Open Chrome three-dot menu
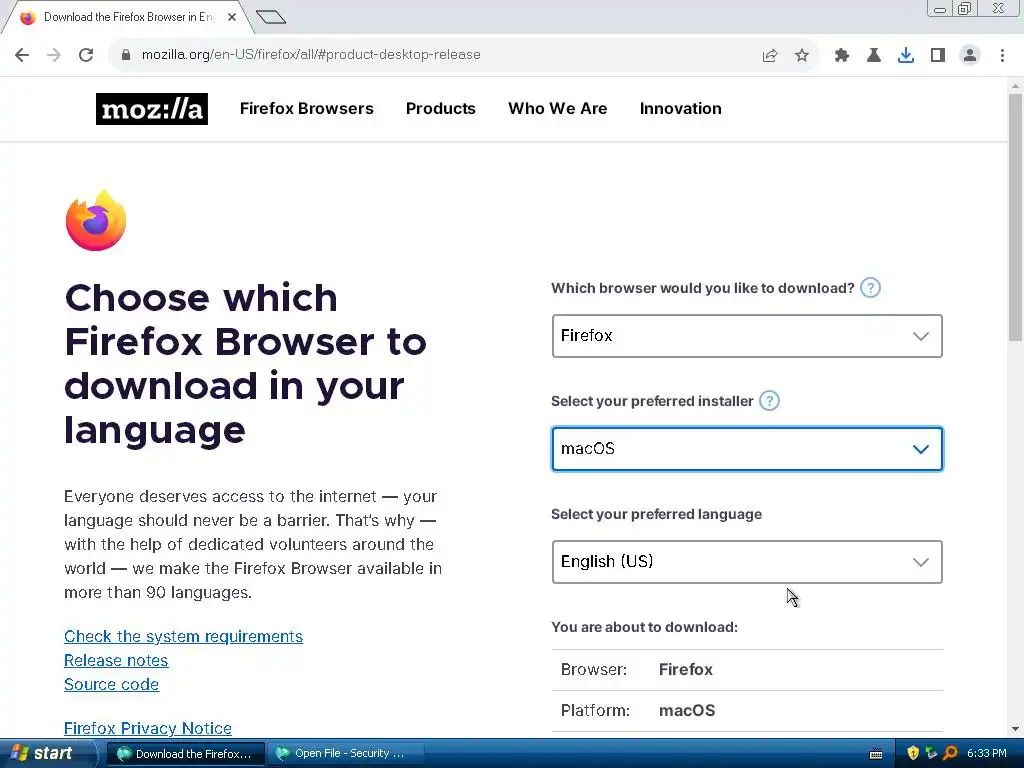Viewport: 1024px width, 768px height. (x=1002, y=56)
